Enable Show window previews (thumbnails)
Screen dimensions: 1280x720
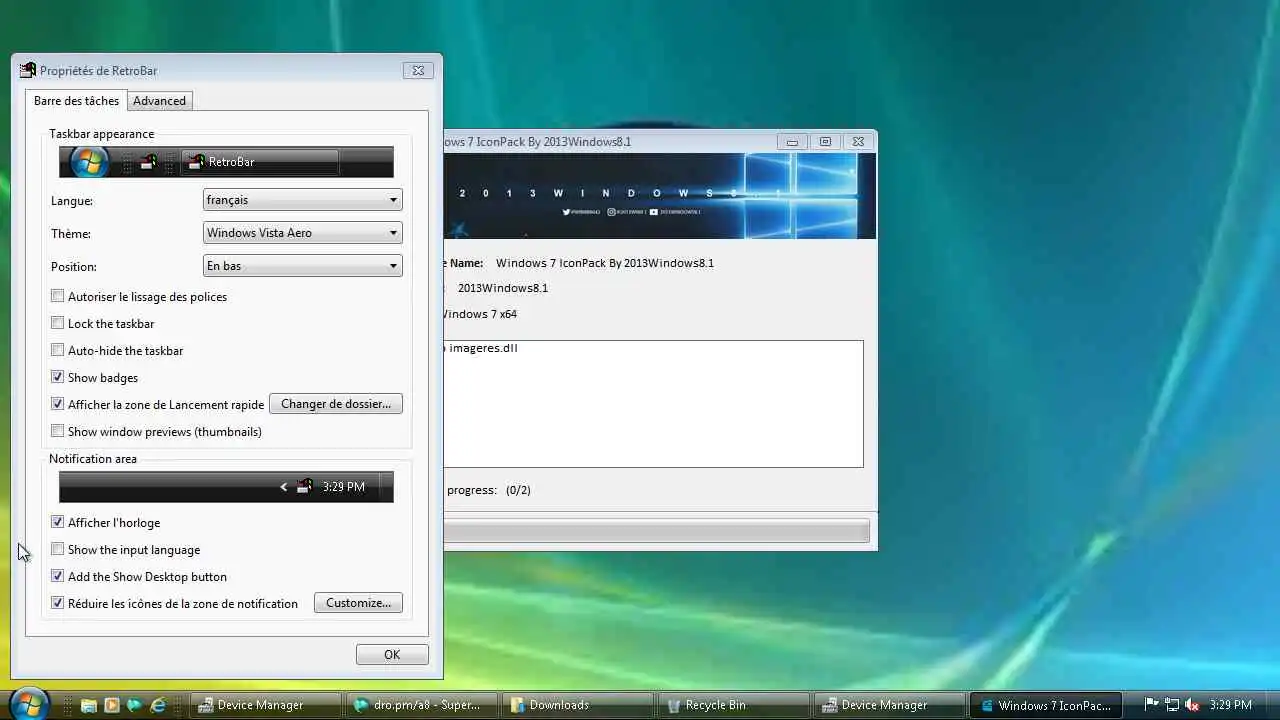point(58,431)
